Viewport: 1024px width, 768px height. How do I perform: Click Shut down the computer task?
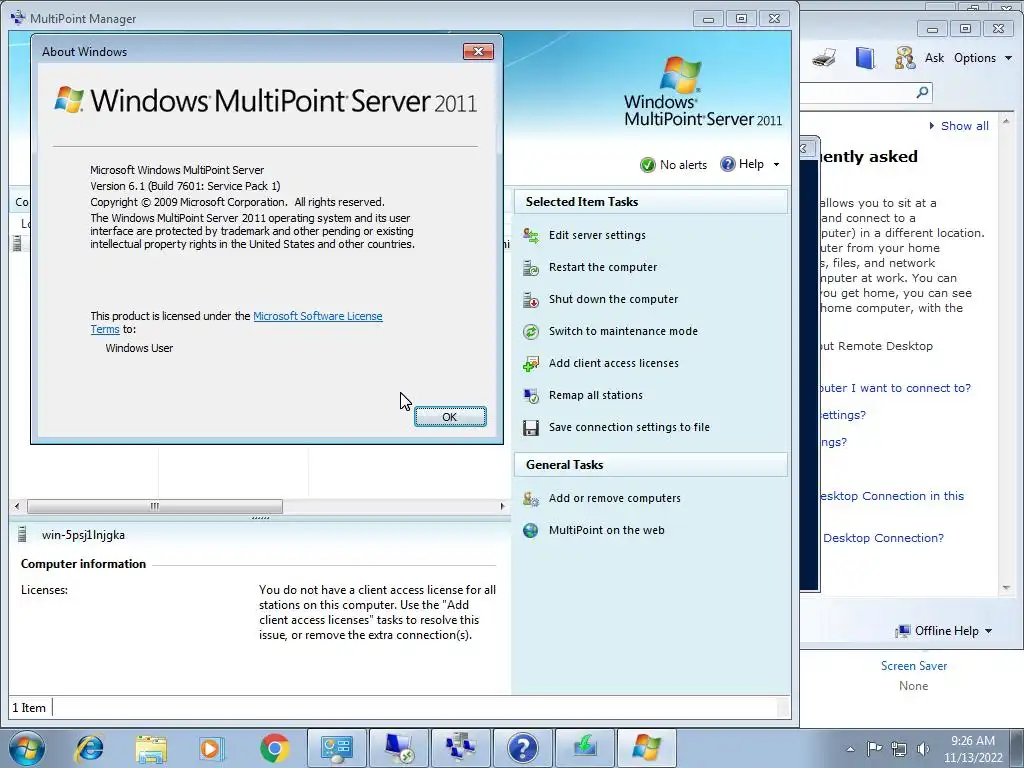coord(613,299)
